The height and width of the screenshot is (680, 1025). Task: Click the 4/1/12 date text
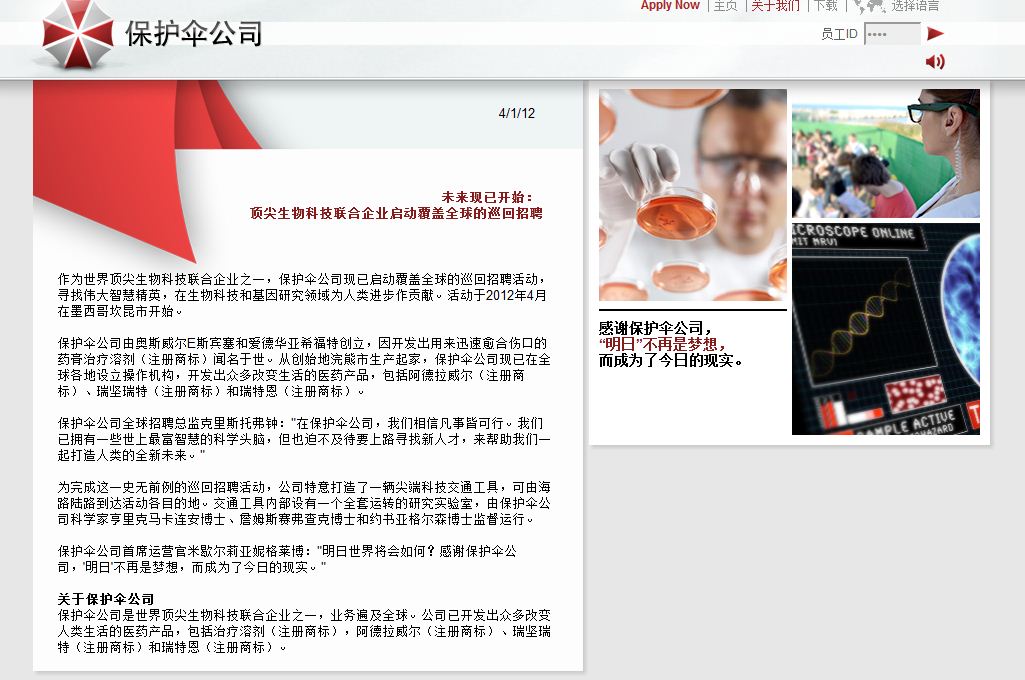[x=517, y=113]
